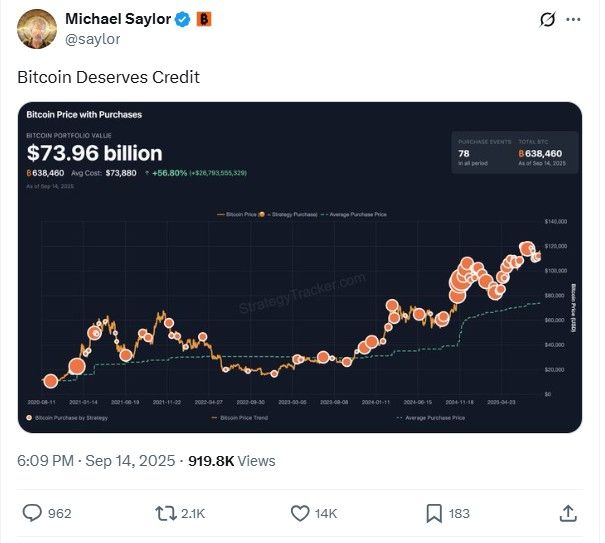This screenshot has width=605, height=543.
Task: Click the repost arrows icon
Action: tap(166, 514)
